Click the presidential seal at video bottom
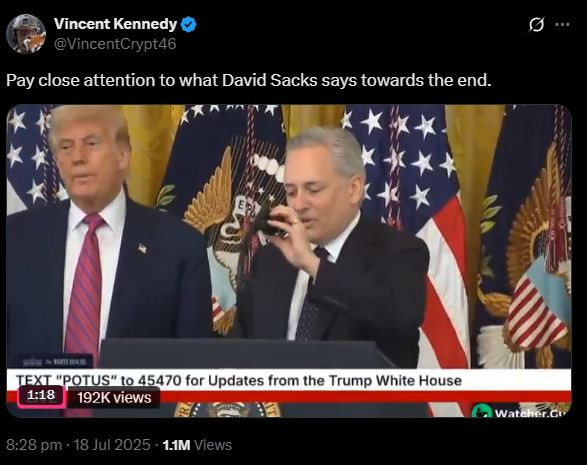 point(227,410)
